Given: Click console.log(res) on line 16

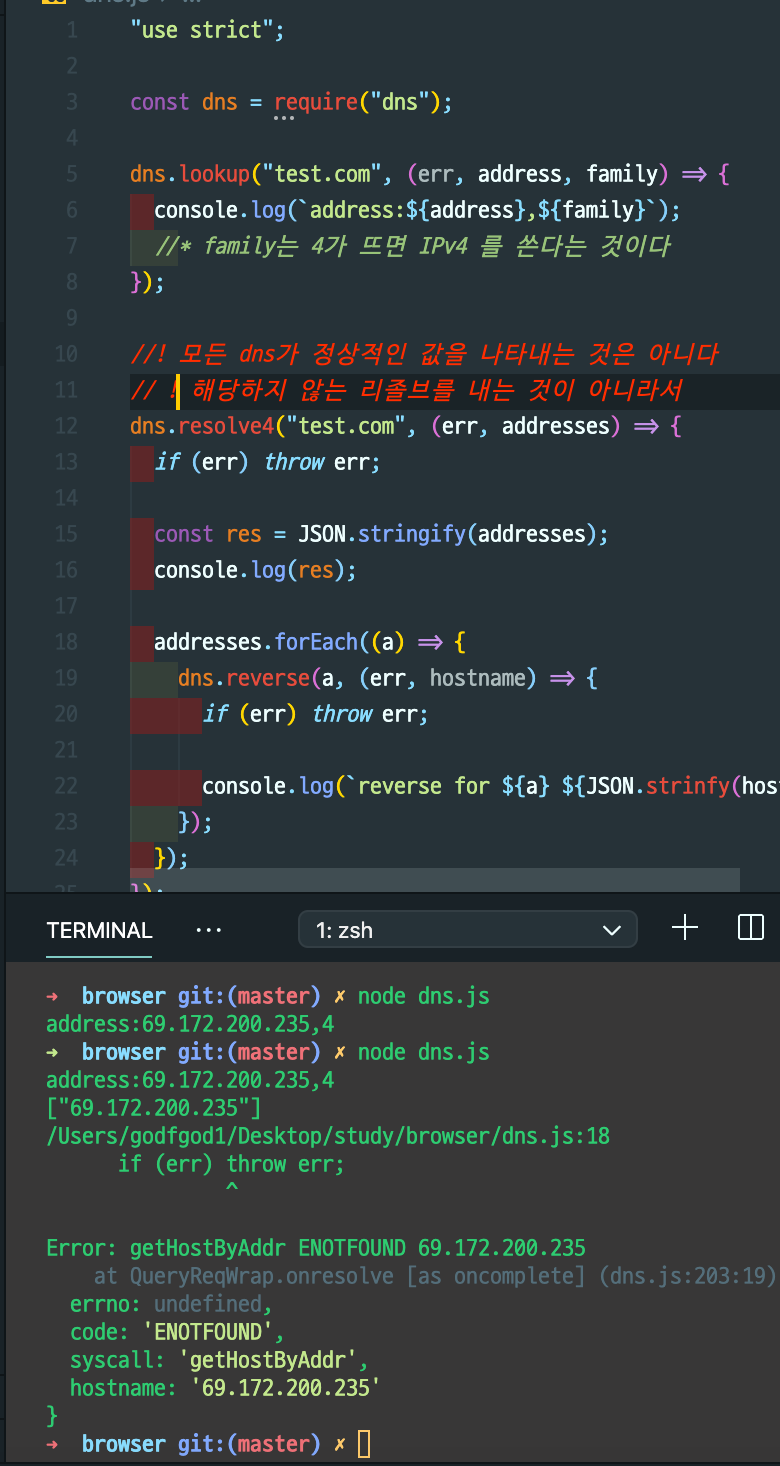Looking at the screenshot, I should [255, 570].
